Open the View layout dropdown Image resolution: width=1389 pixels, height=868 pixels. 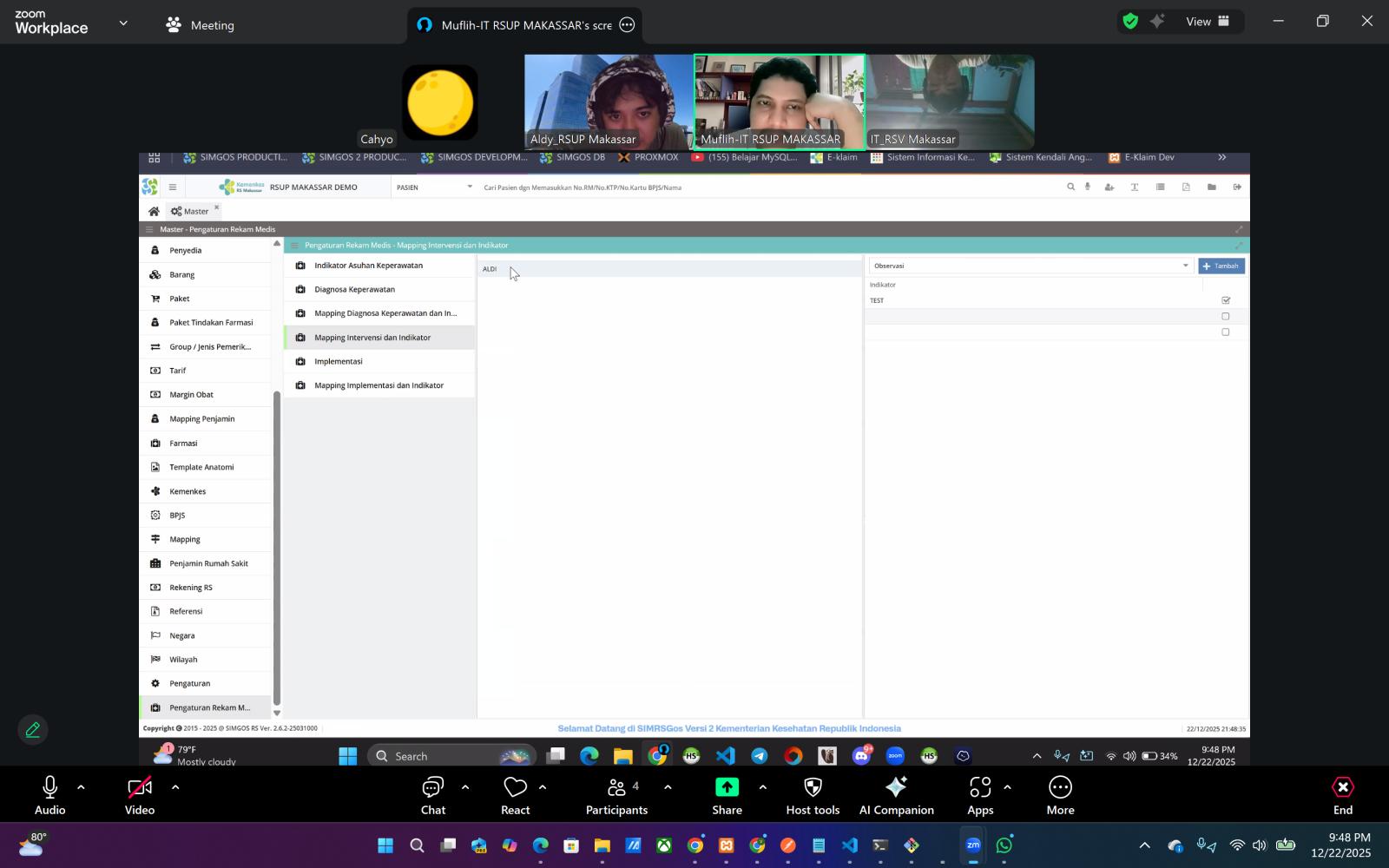point(1209,22)
